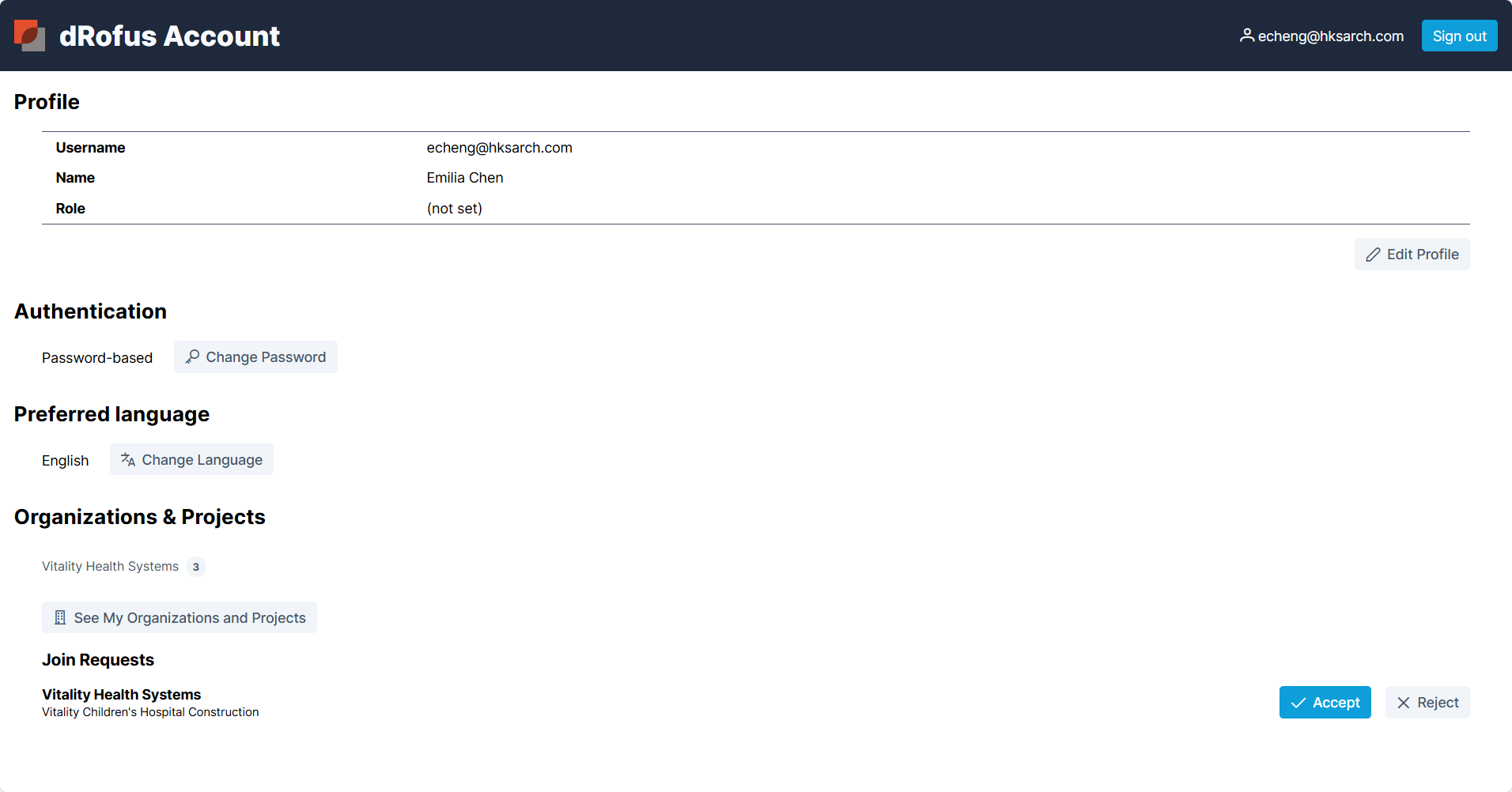Click the echeng@hksarch.com account in header

[1321, 36]
